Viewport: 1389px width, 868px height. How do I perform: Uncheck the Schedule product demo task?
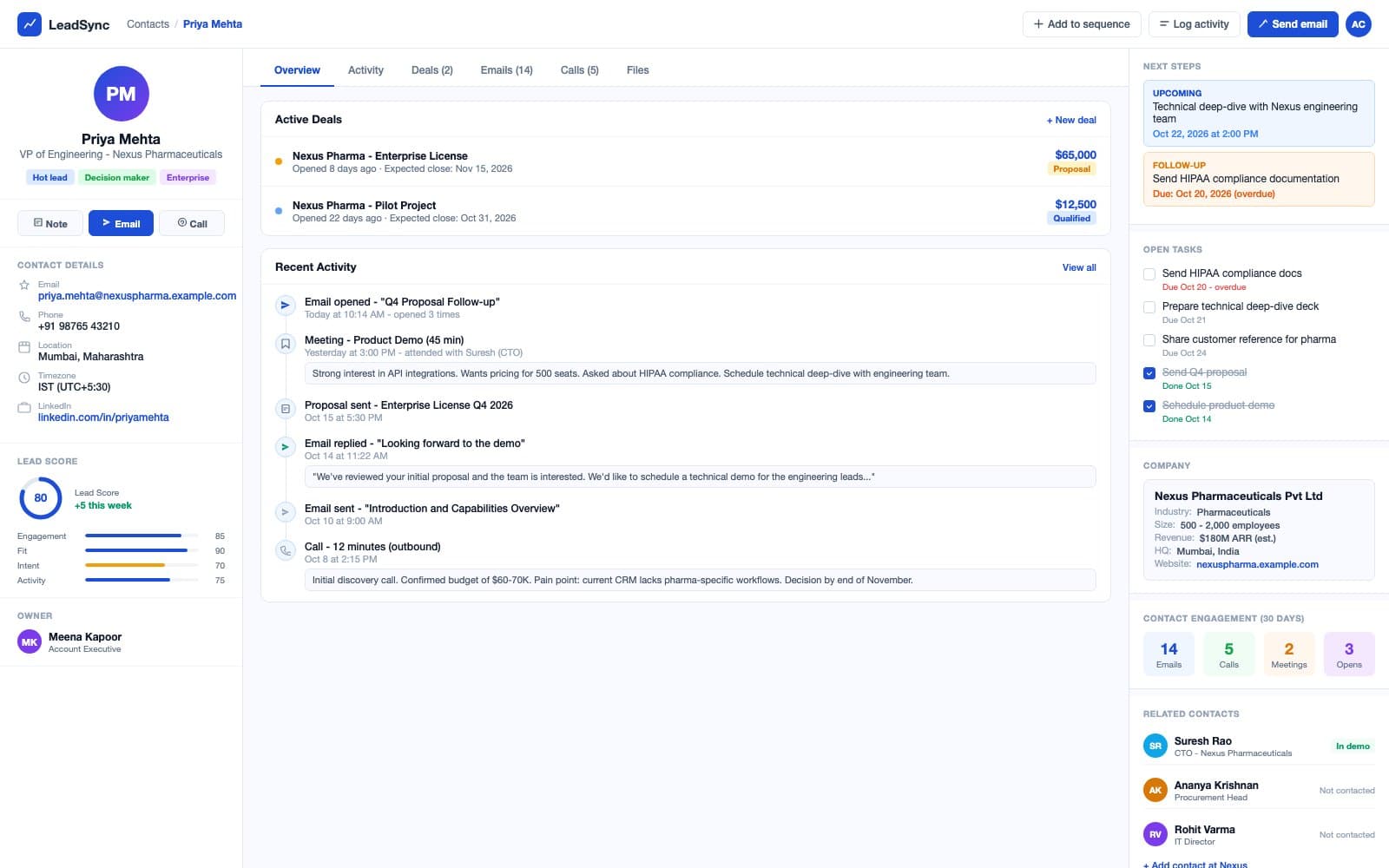(1149, 406)
